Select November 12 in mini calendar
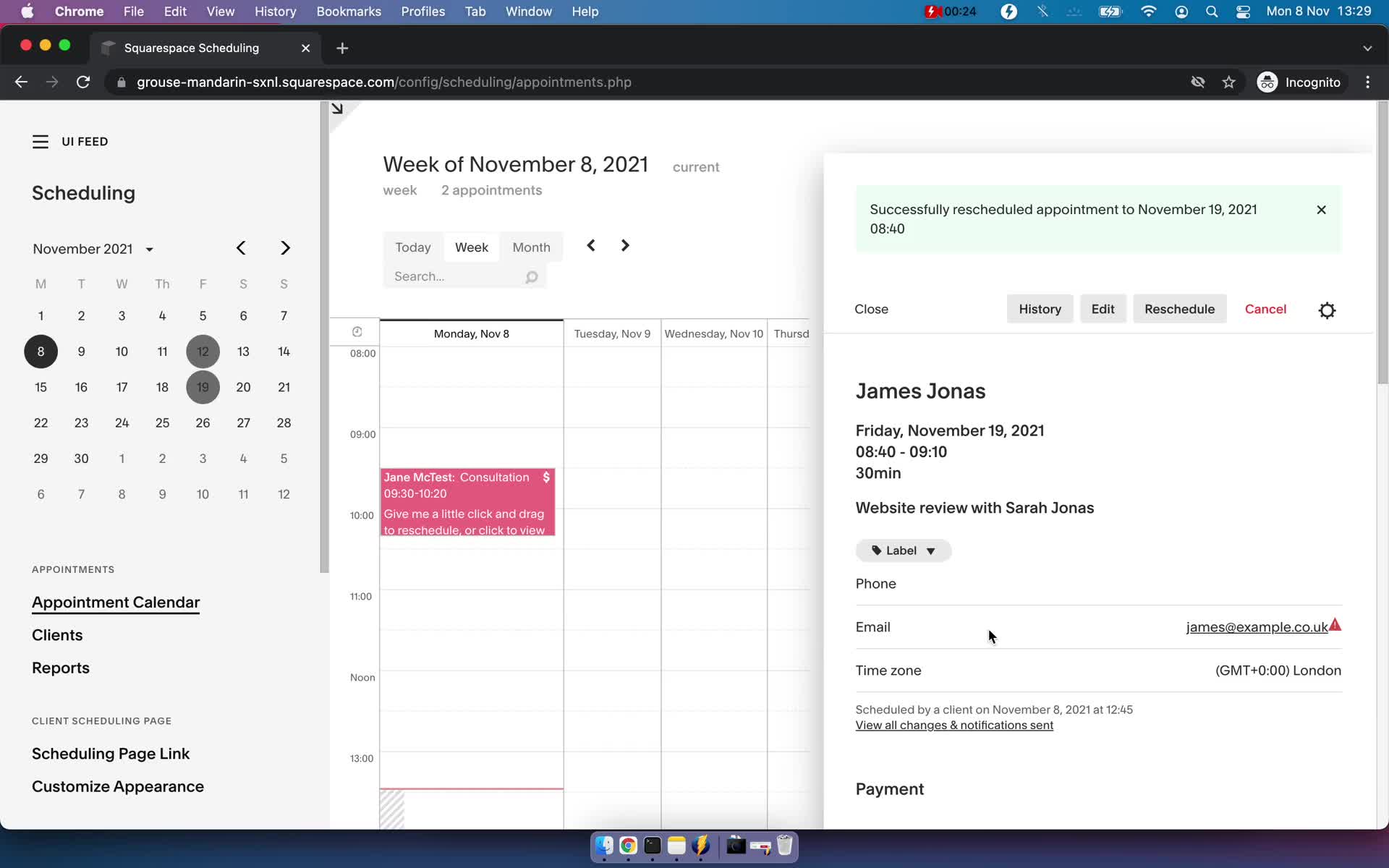This screenshot has height=868, width=1389. click(x=203, y=352)
